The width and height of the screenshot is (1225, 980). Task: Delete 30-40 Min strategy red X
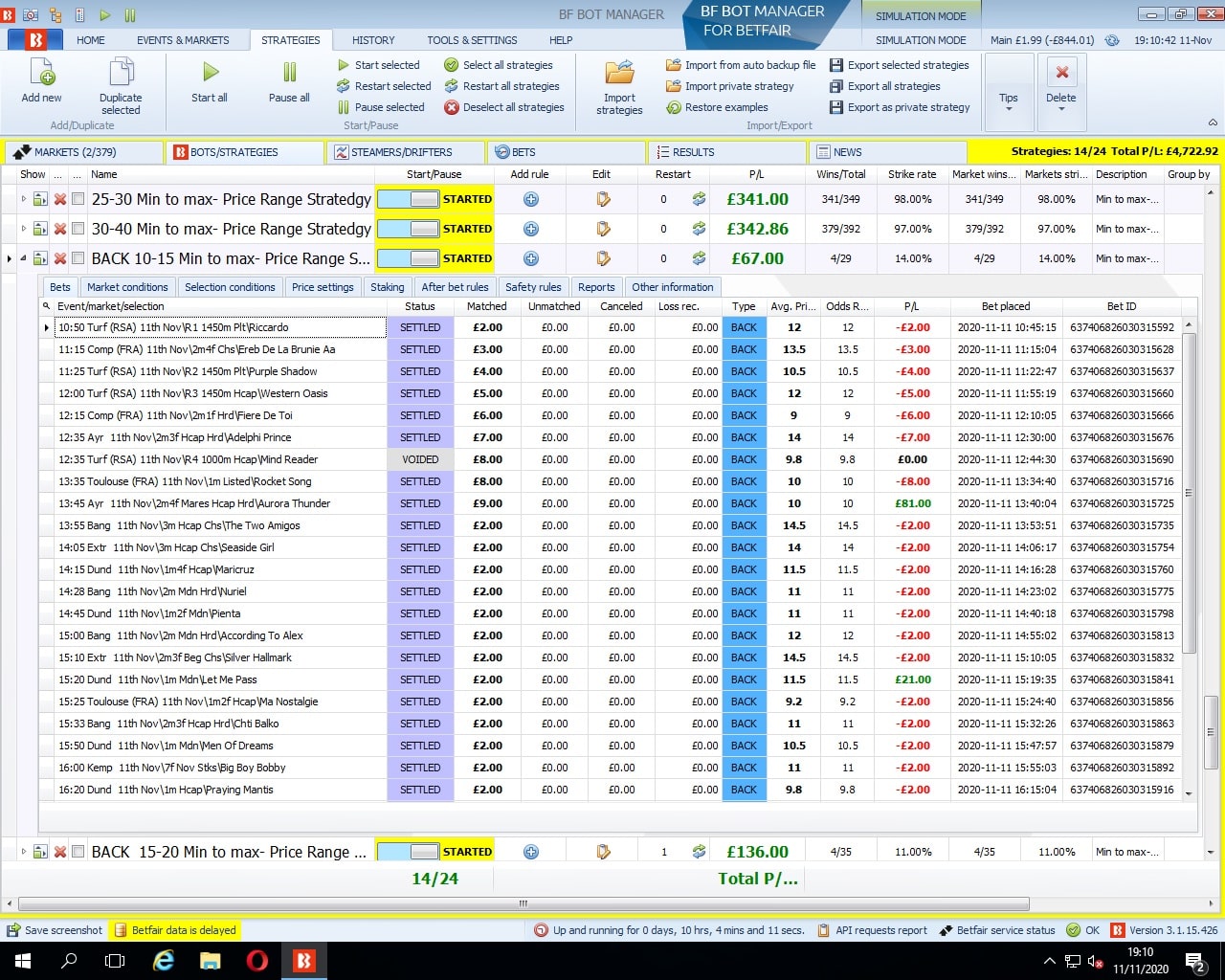[59, 229]
